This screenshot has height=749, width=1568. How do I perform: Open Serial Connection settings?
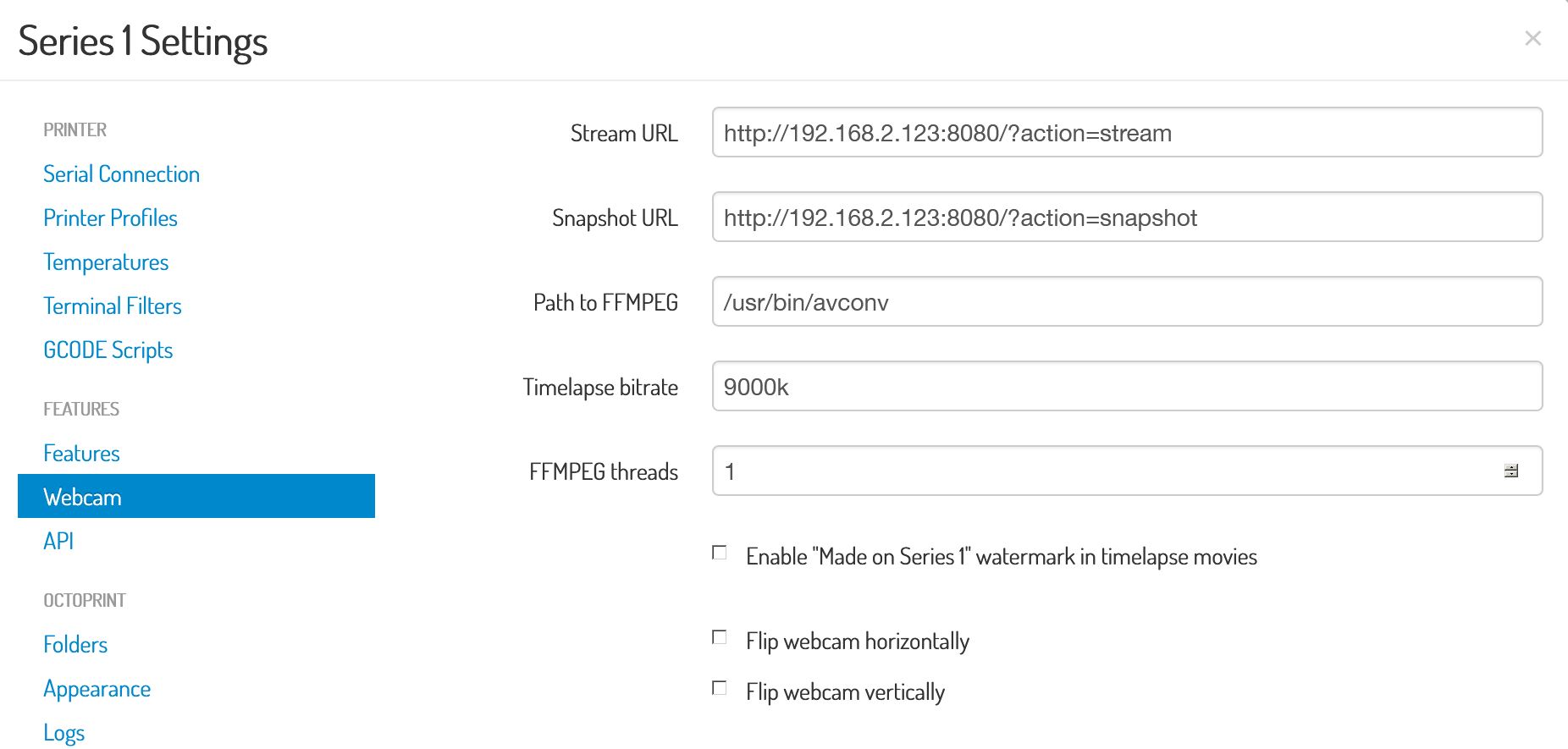[x=121, y=174]
